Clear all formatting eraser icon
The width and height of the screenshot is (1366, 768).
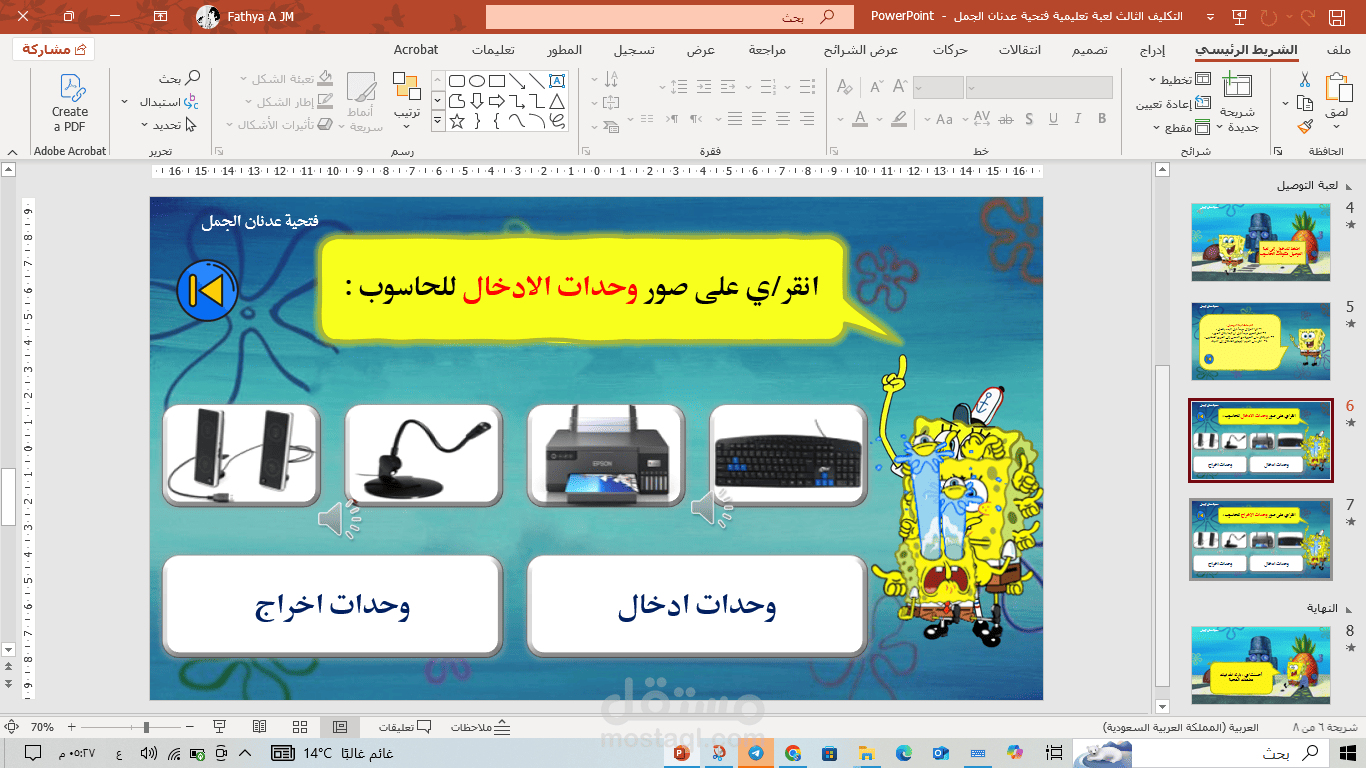click(843, 87)
